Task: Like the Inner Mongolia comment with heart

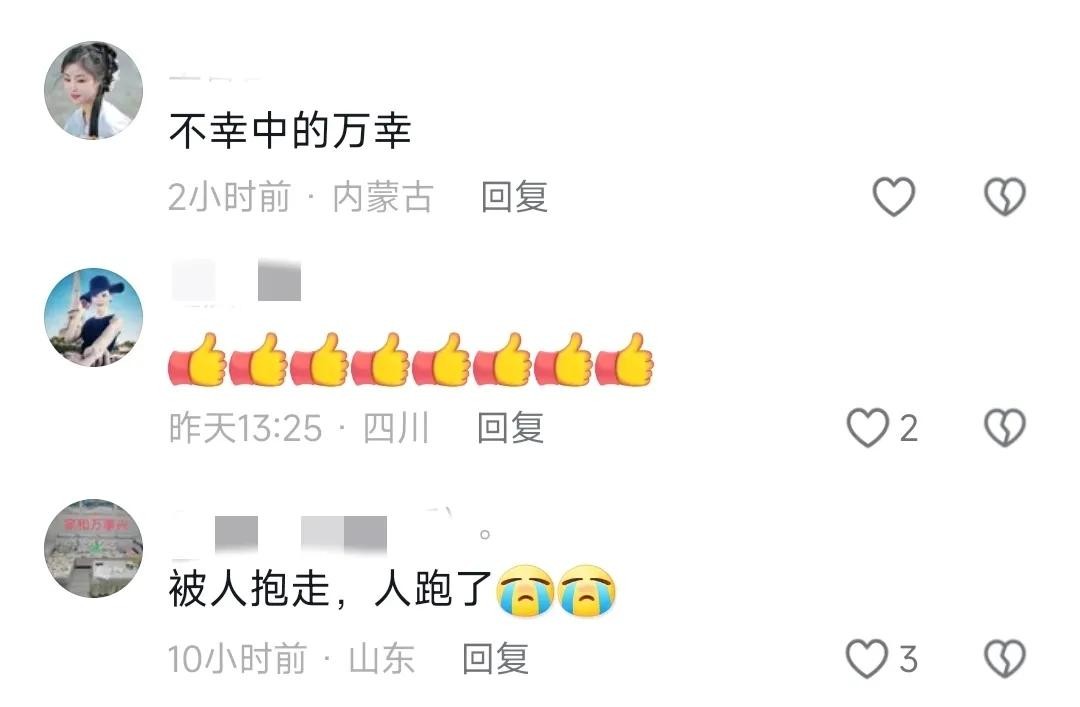Action: tap(893, 196)
